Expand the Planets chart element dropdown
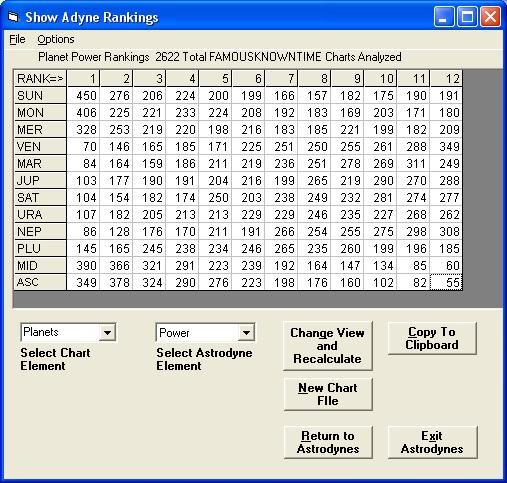This screenshot has width=507, height=483. [x=107, y=332]
